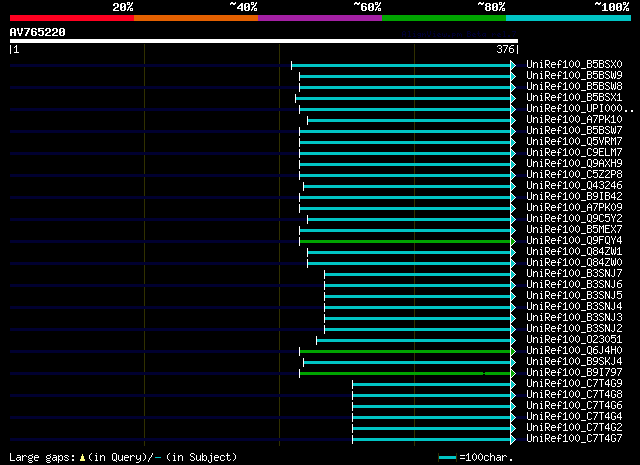Viewport: 640px width, 465px height.
Task: Click the arrowhead ending the O23051 alignment
Action: 513,340
